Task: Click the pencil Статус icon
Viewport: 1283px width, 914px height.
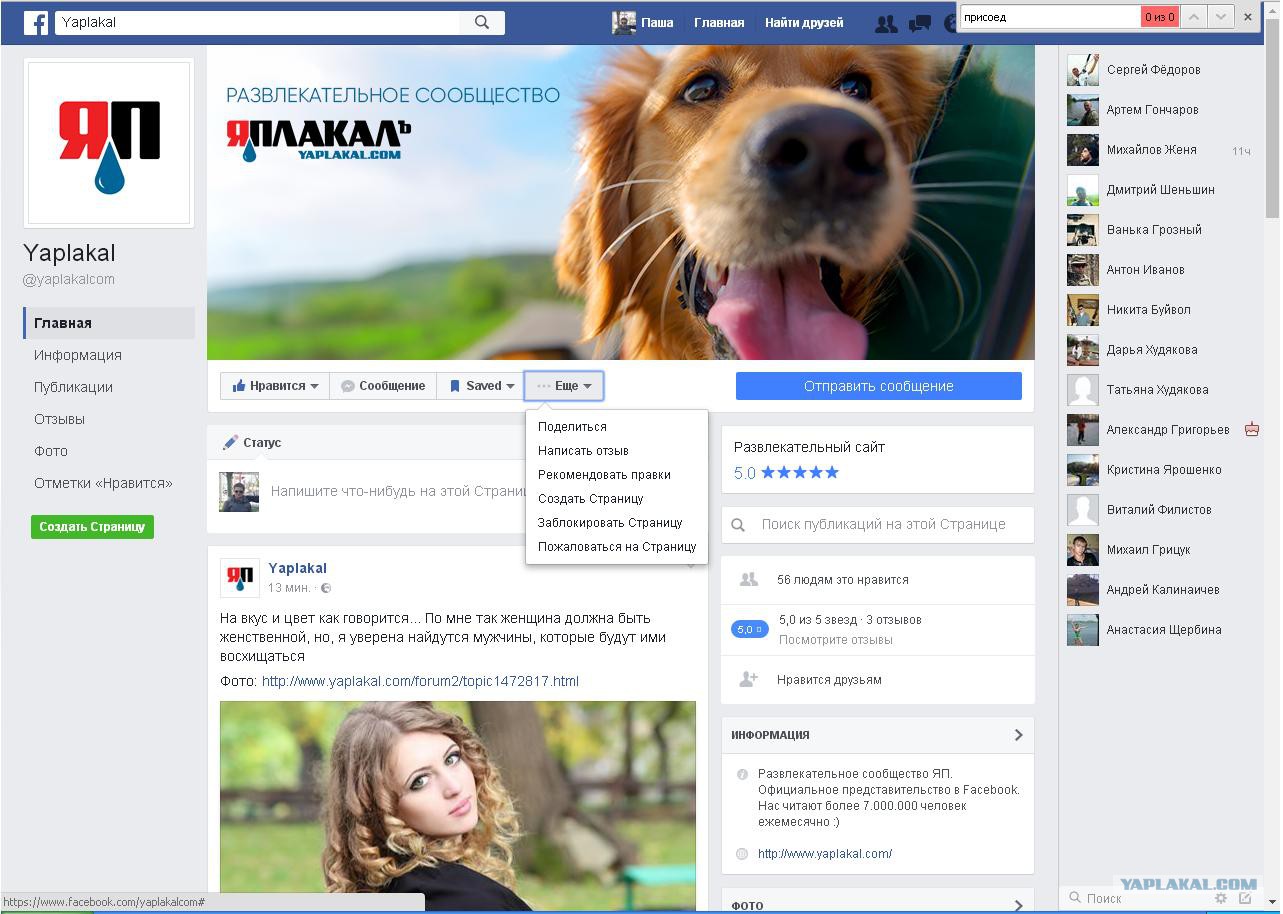Action: click(x=230, y=442)
